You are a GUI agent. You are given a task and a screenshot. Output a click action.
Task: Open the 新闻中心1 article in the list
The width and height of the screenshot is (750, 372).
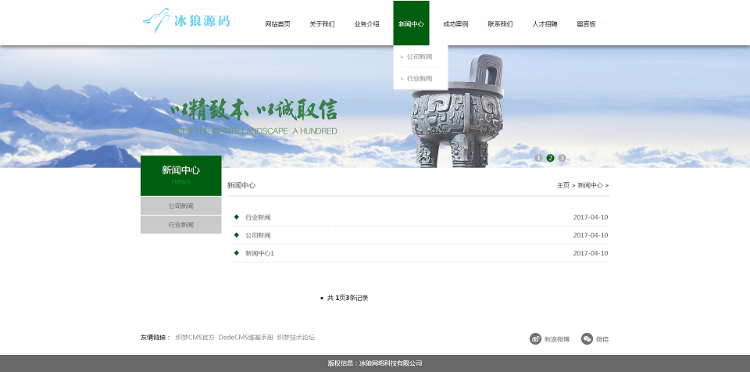click(260, 253)
